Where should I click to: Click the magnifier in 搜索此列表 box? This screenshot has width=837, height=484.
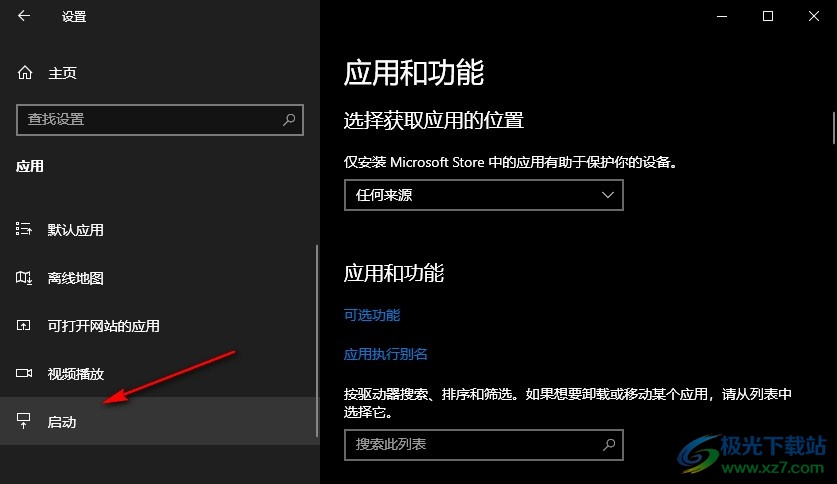(x=609, y=445)
